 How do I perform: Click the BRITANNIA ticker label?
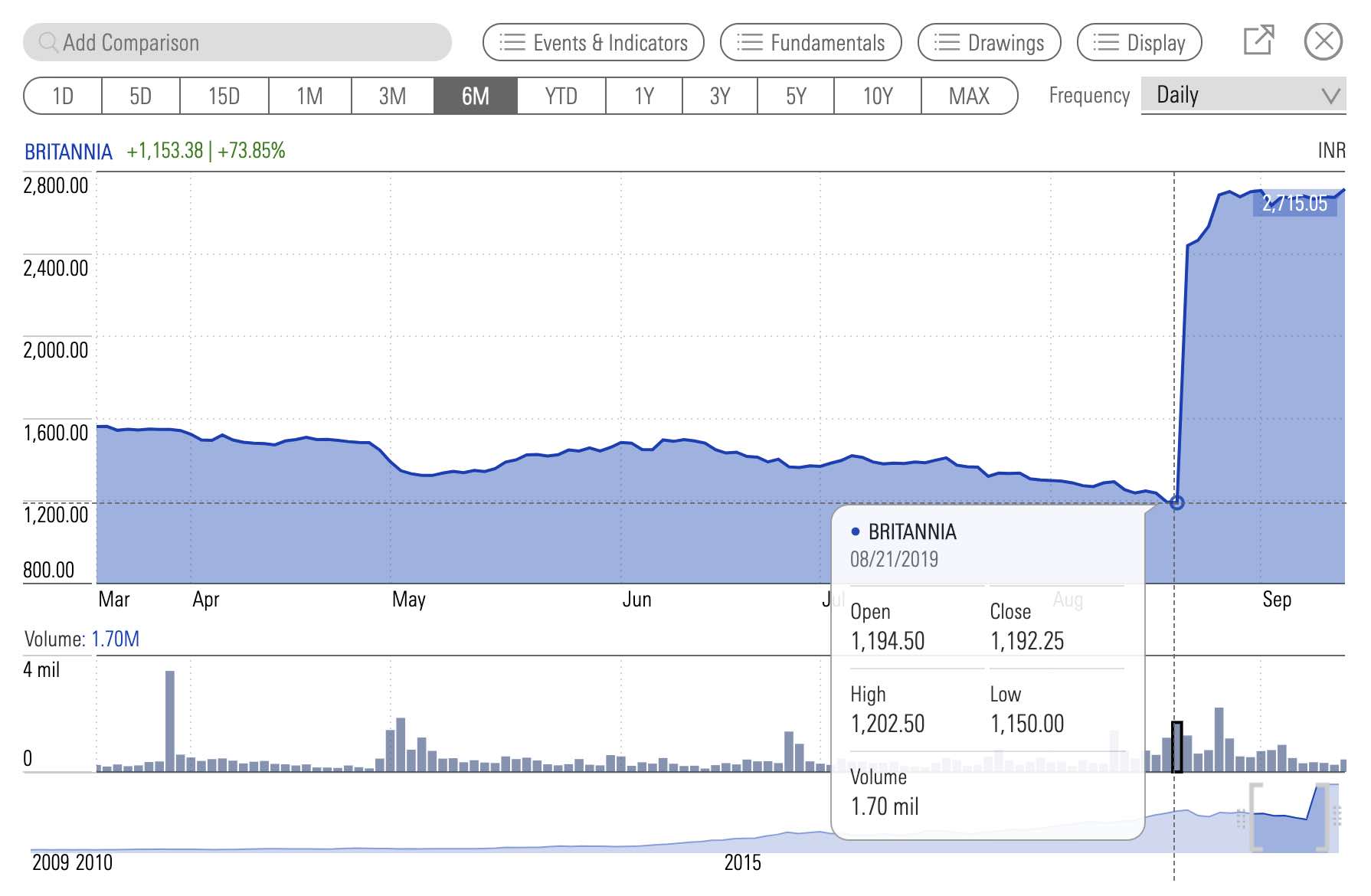pos(68,152)
